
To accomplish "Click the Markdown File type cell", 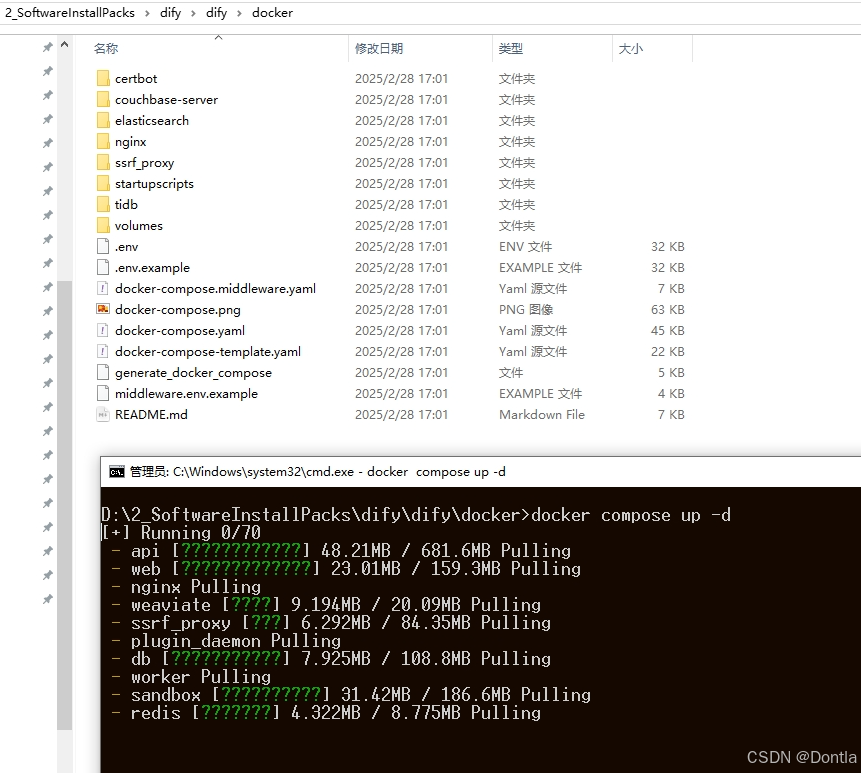I will (x=542, y=414).
